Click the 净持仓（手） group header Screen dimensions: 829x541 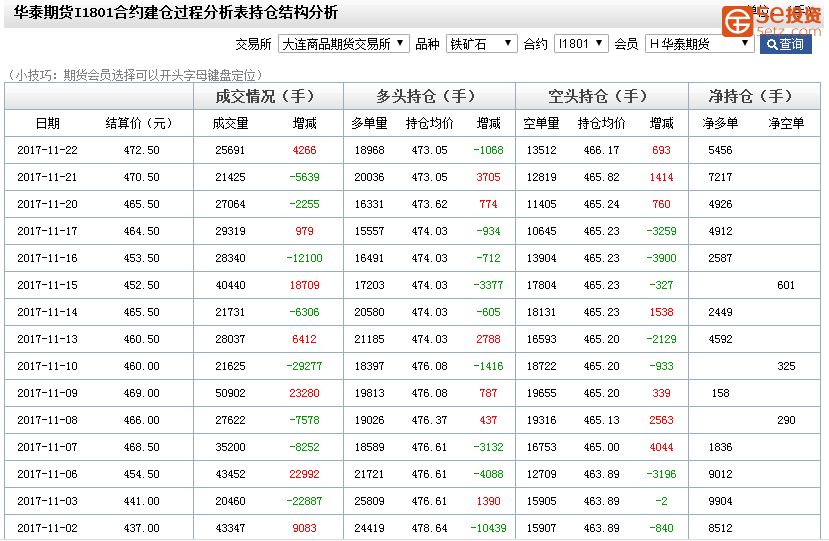click(x=754, y=96)
